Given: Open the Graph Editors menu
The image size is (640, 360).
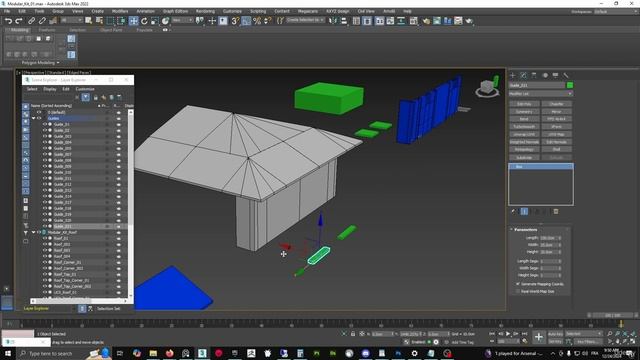Looking at the screenshot, I should coord(176,11).
